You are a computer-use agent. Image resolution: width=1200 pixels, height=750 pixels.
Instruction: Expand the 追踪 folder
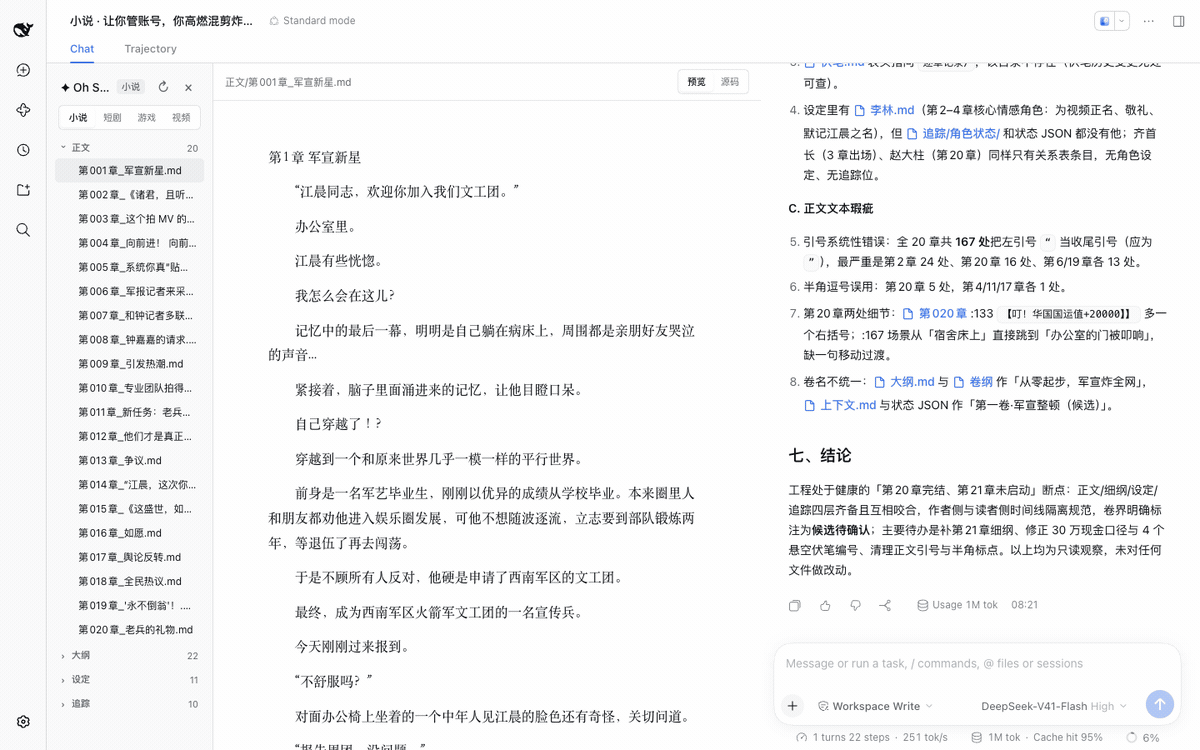tap(130, 704)
